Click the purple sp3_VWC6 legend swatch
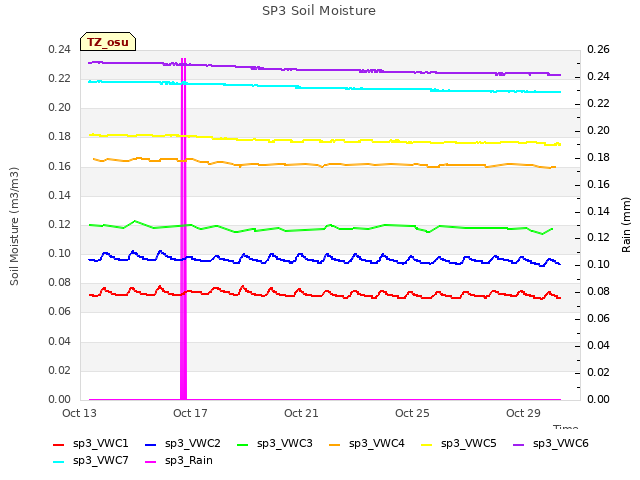 (519, 444)
